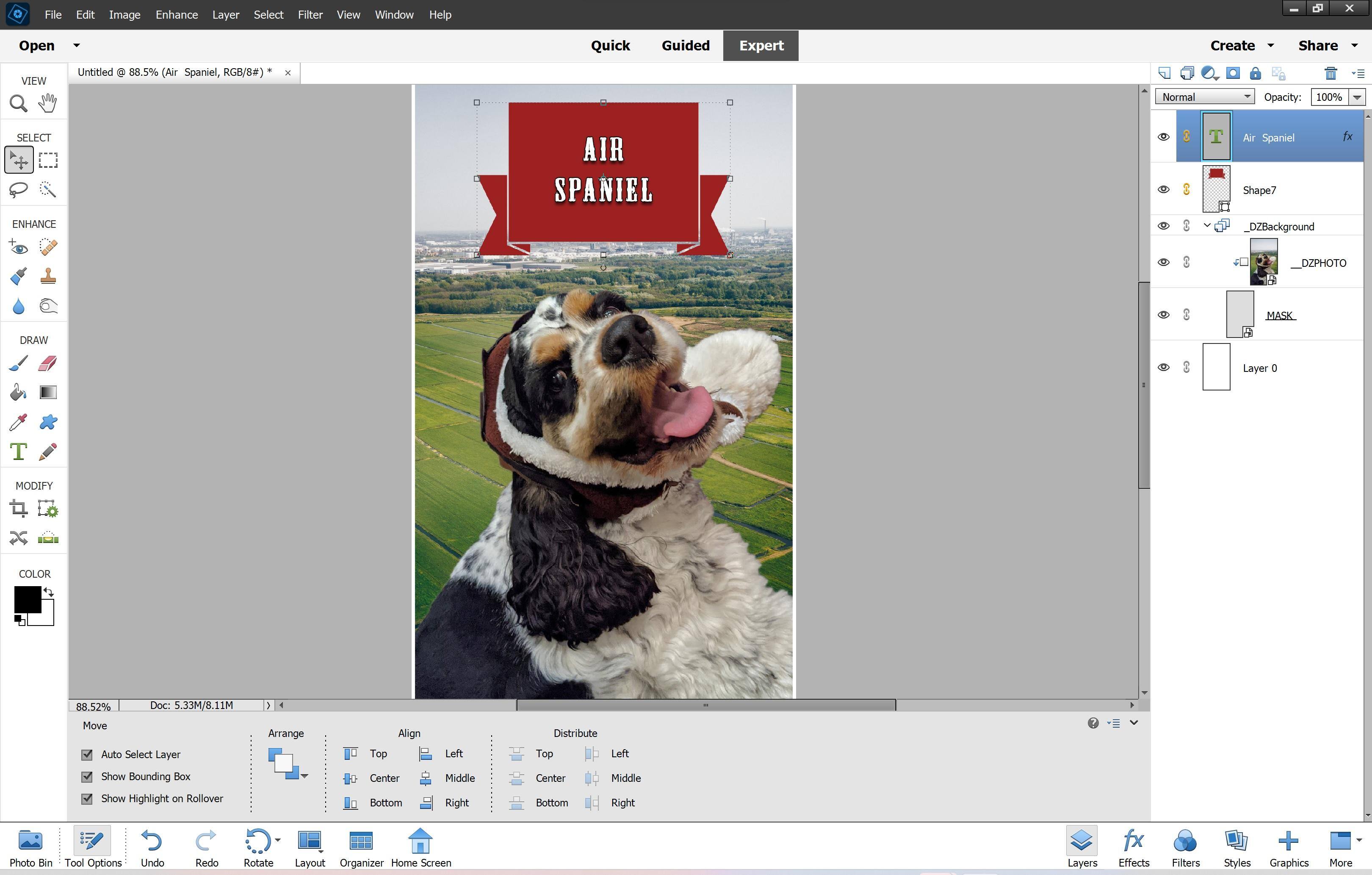Image resolution: width=1372 pixels, height=875 pixels.
Task: Toggle Show Highlight on Rollover checkbox
Action: point(87,799)
